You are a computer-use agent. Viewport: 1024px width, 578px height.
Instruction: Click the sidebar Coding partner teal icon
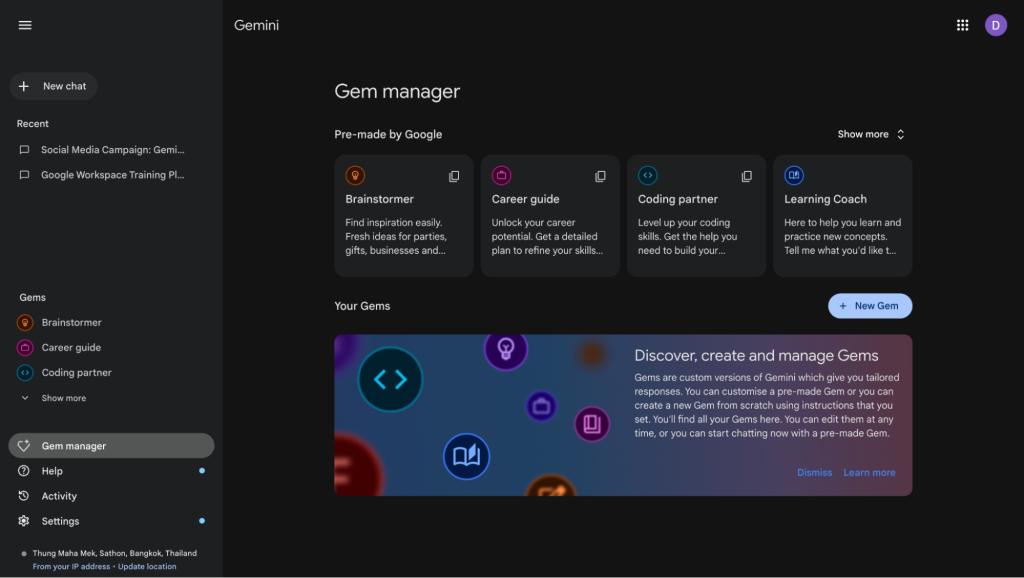point(25,372)
